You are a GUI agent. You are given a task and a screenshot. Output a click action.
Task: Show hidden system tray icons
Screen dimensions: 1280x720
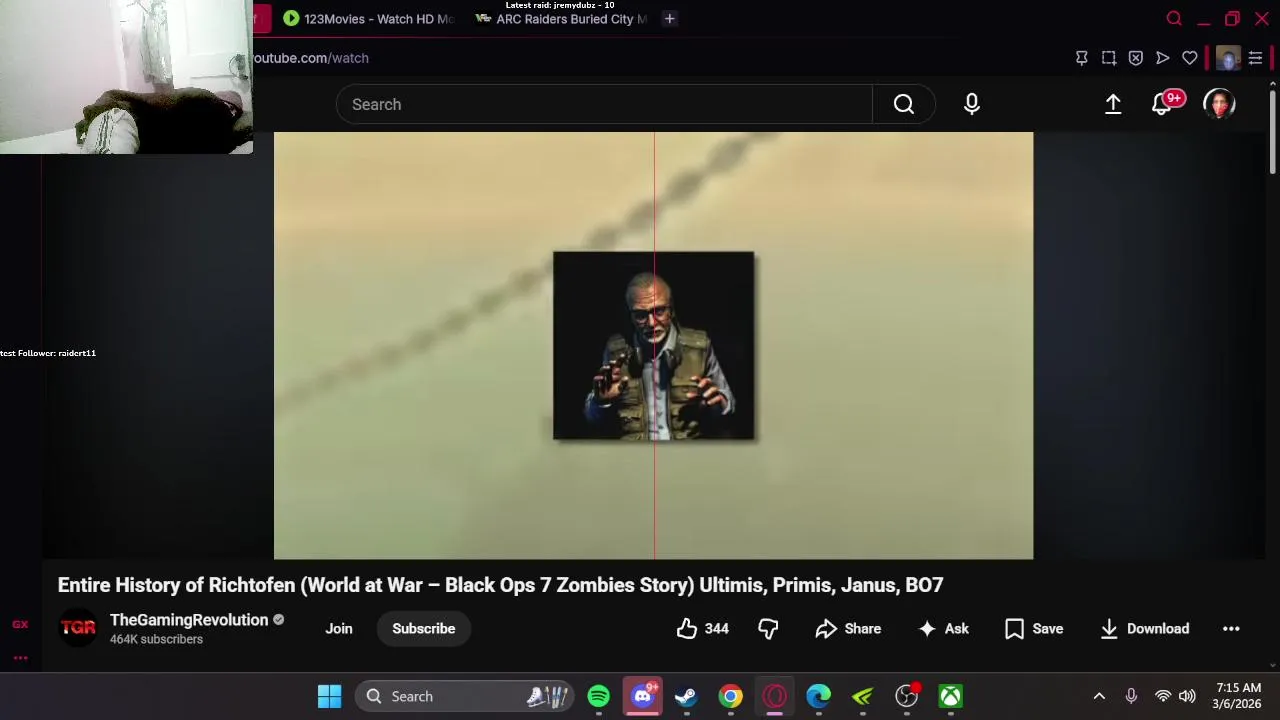(1099, 696)
